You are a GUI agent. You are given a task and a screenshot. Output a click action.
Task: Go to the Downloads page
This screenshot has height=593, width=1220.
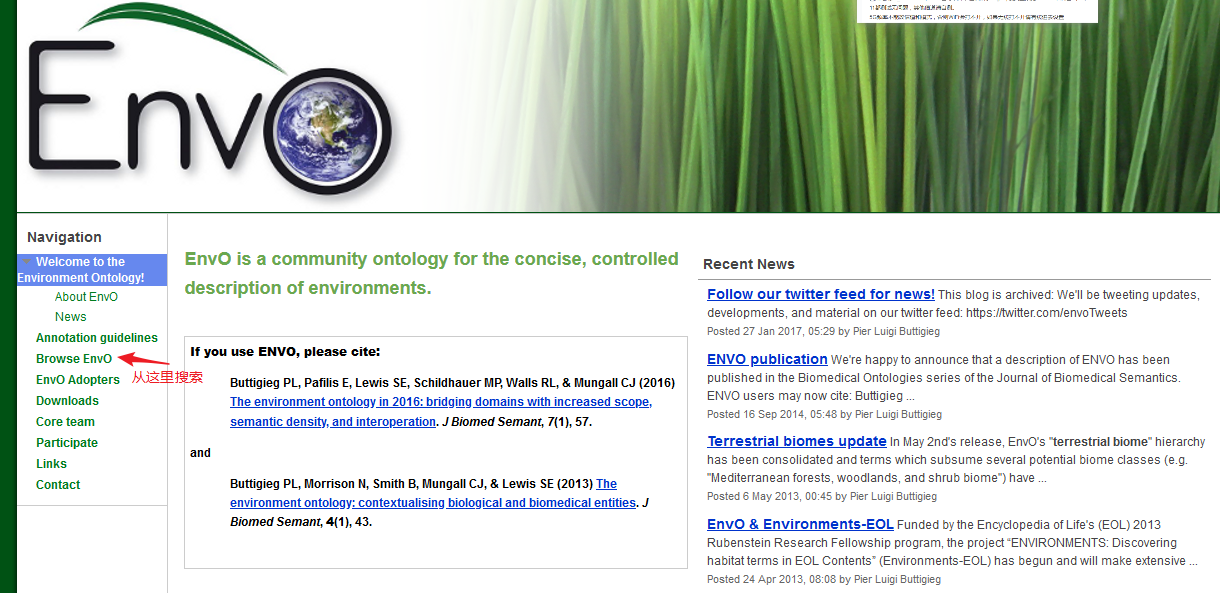pyautogui.click(x=67, y=401)
